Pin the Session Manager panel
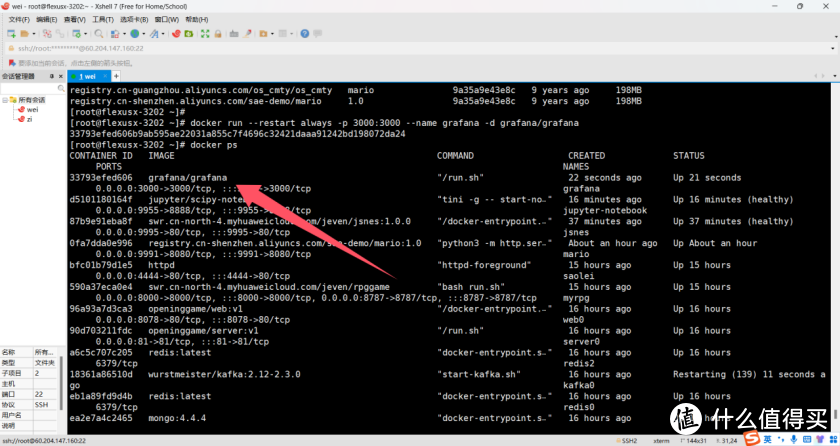The width and height of the screenshot is (840, 446). pos(49,76)
